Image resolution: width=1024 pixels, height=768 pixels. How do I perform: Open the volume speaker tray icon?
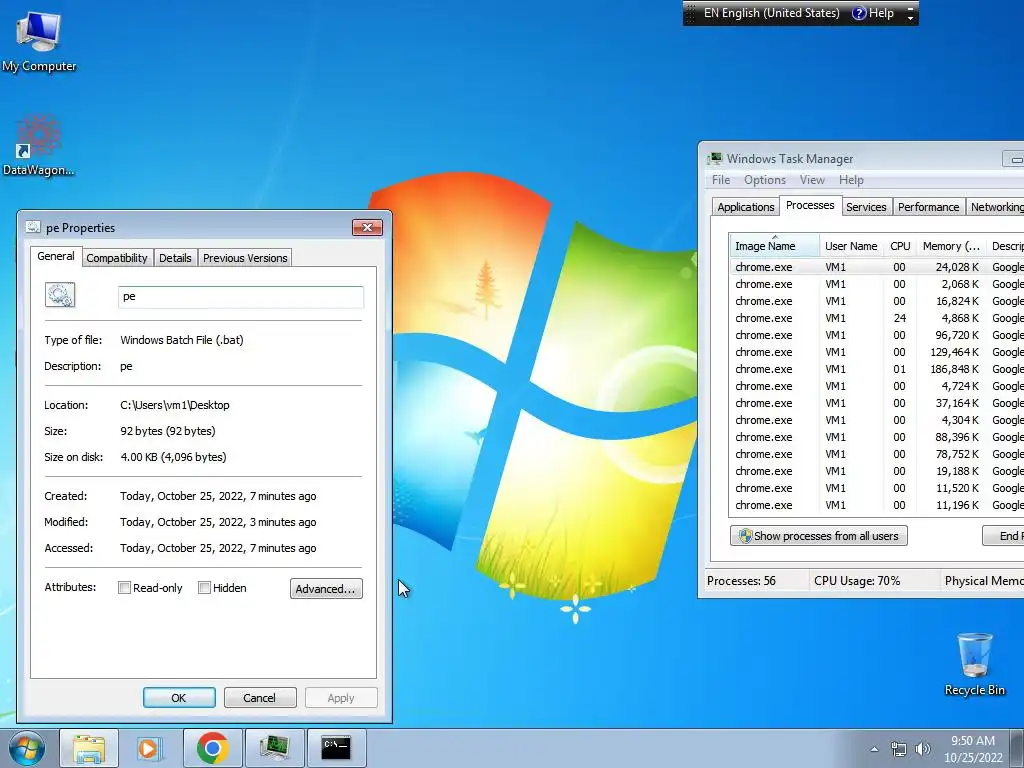(x=922, y=749)
